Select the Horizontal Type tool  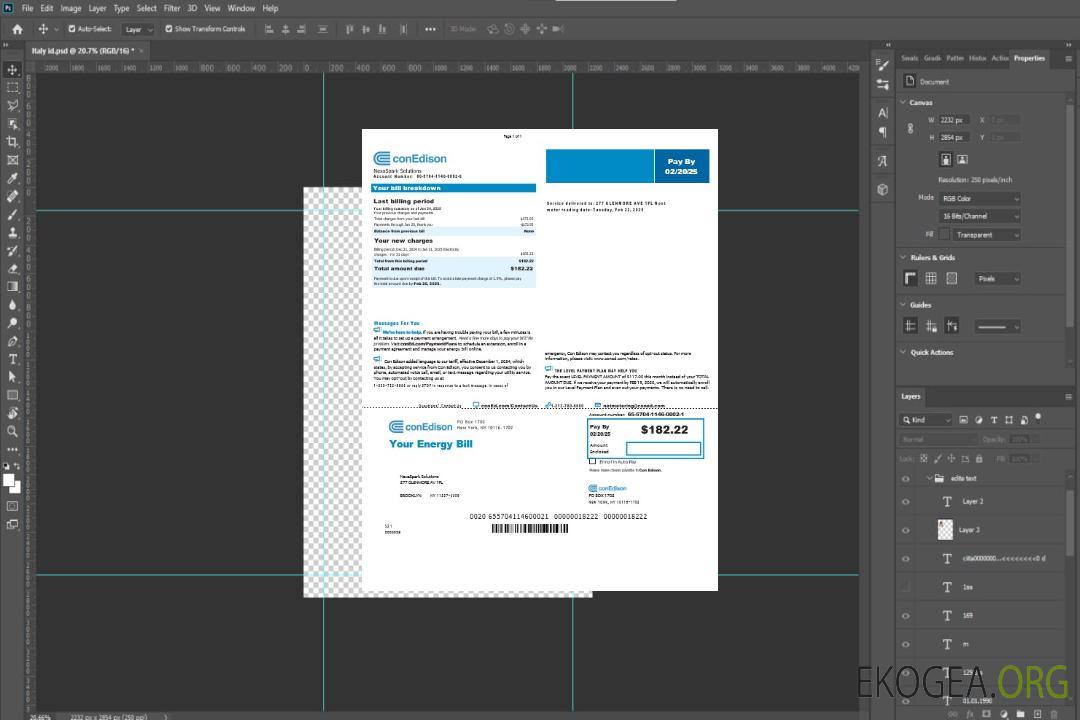pos(12,359)
